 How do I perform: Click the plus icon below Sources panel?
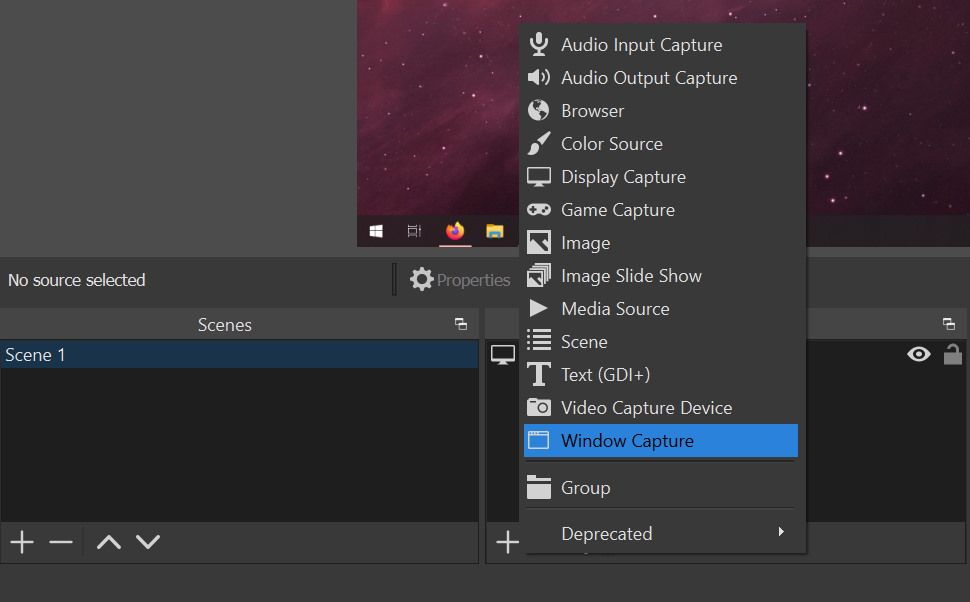[x=508, y=542]
